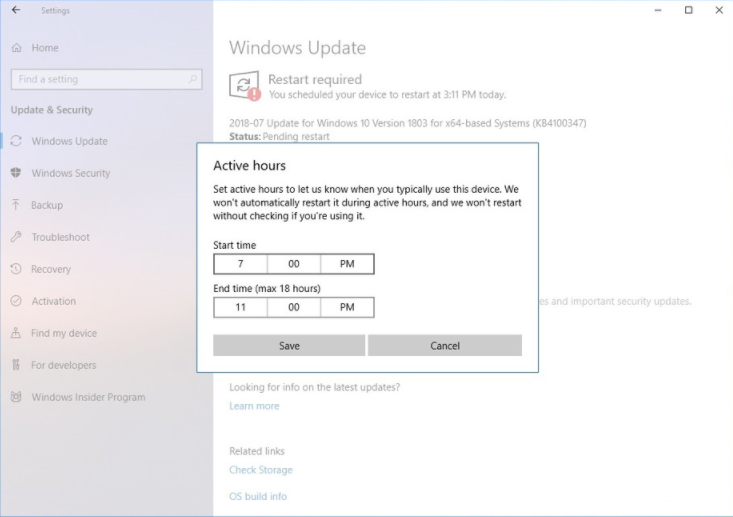This screenshot has width=733, height=517.
Task: Change the End time hour value 11
Action: [x=240, y=307]
